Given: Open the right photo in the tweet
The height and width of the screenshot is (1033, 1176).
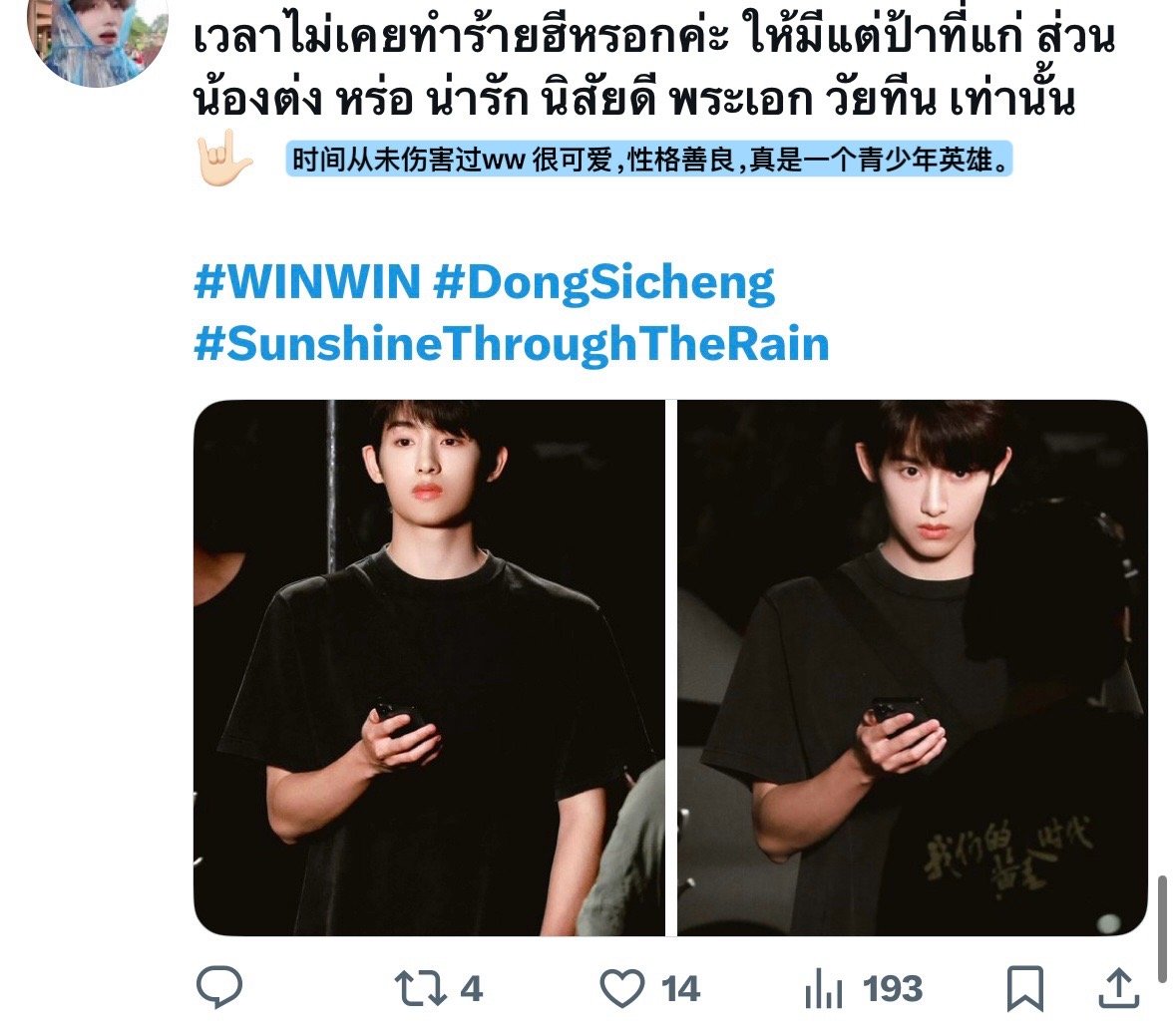Looking at the screenshot, I should pyautogui.click(x=912, y=667).
